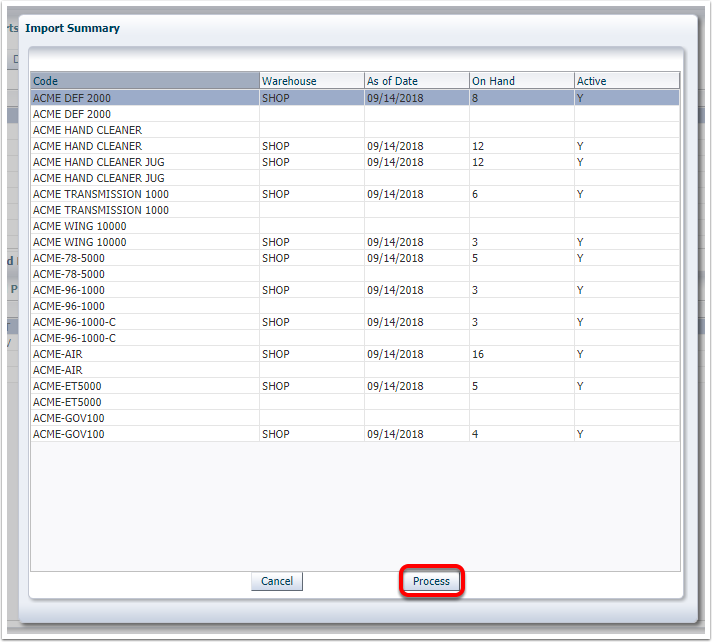Sort by the On Hand column header
The width and height of the screenshot is (712, 642).
(521, 81)
